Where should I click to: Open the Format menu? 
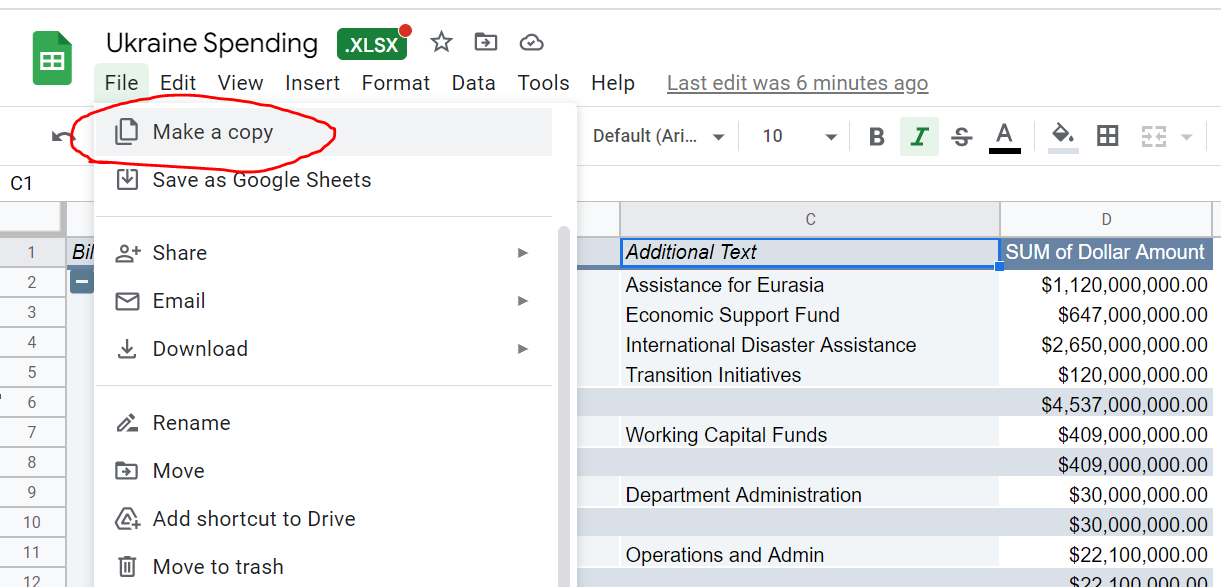click(396, 83)
